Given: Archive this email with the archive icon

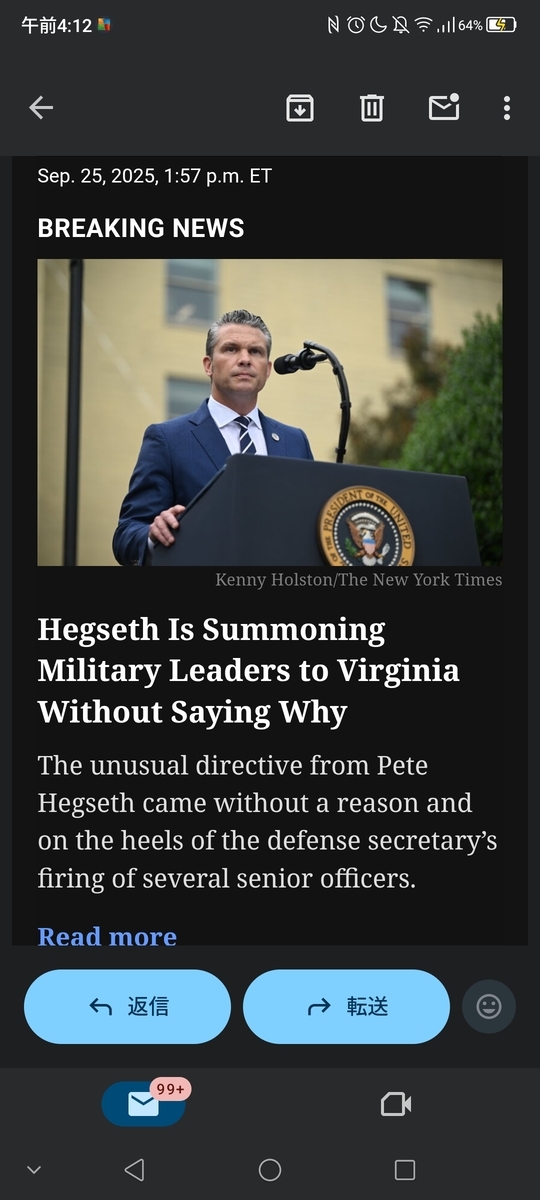Looking at the screenshot, I should [x=300, y=108].
